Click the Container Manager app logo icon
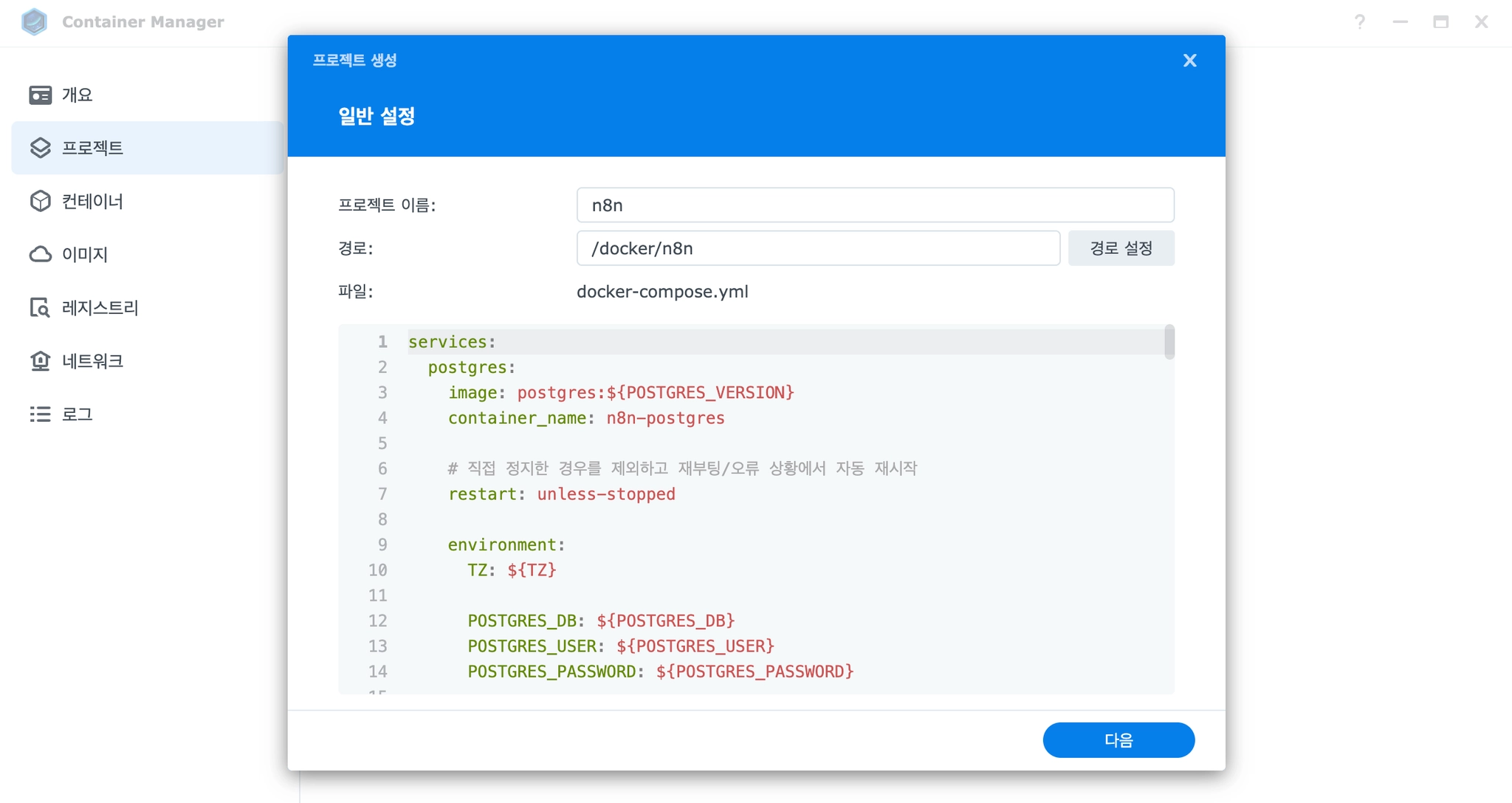The width and height of the screenshot is (1512, 803). [34, 22]
